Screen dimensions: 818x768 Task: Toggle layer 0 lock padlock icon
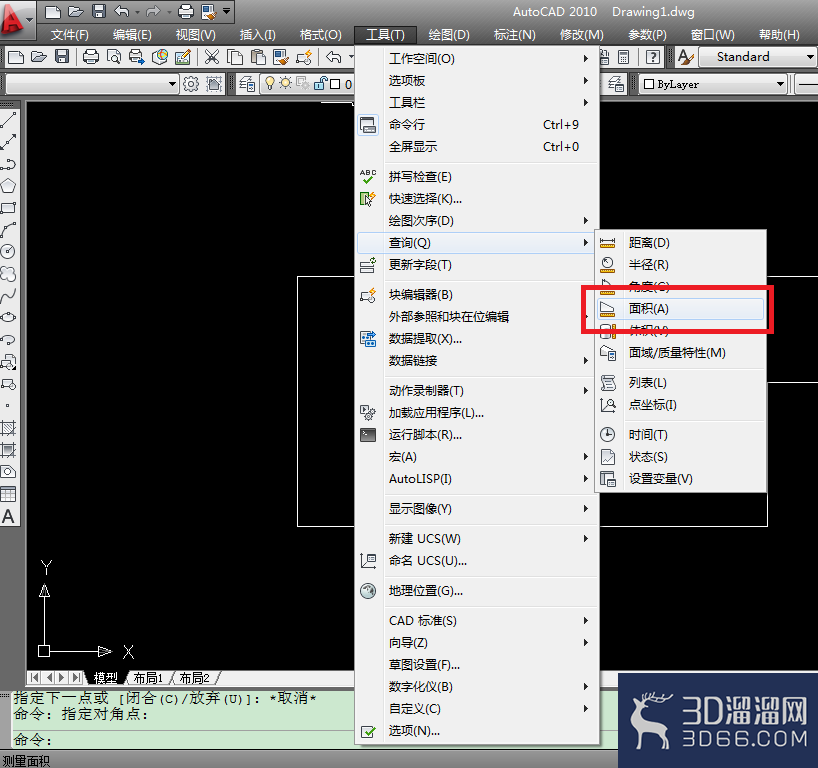coord(320,83)
